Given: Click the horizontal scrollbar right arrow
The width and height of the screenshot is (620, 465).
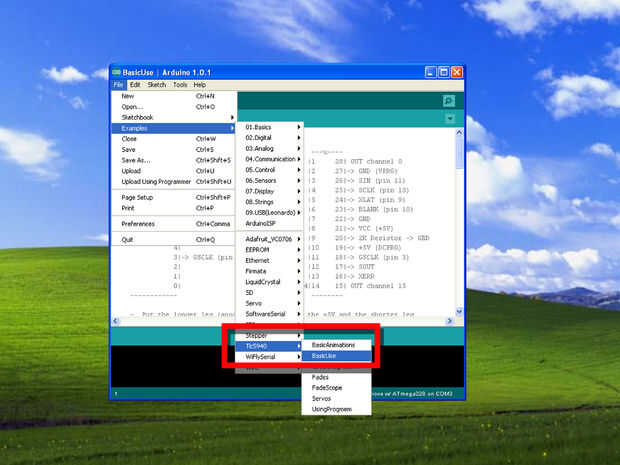Looking at the screenshot, I should 450,321.
